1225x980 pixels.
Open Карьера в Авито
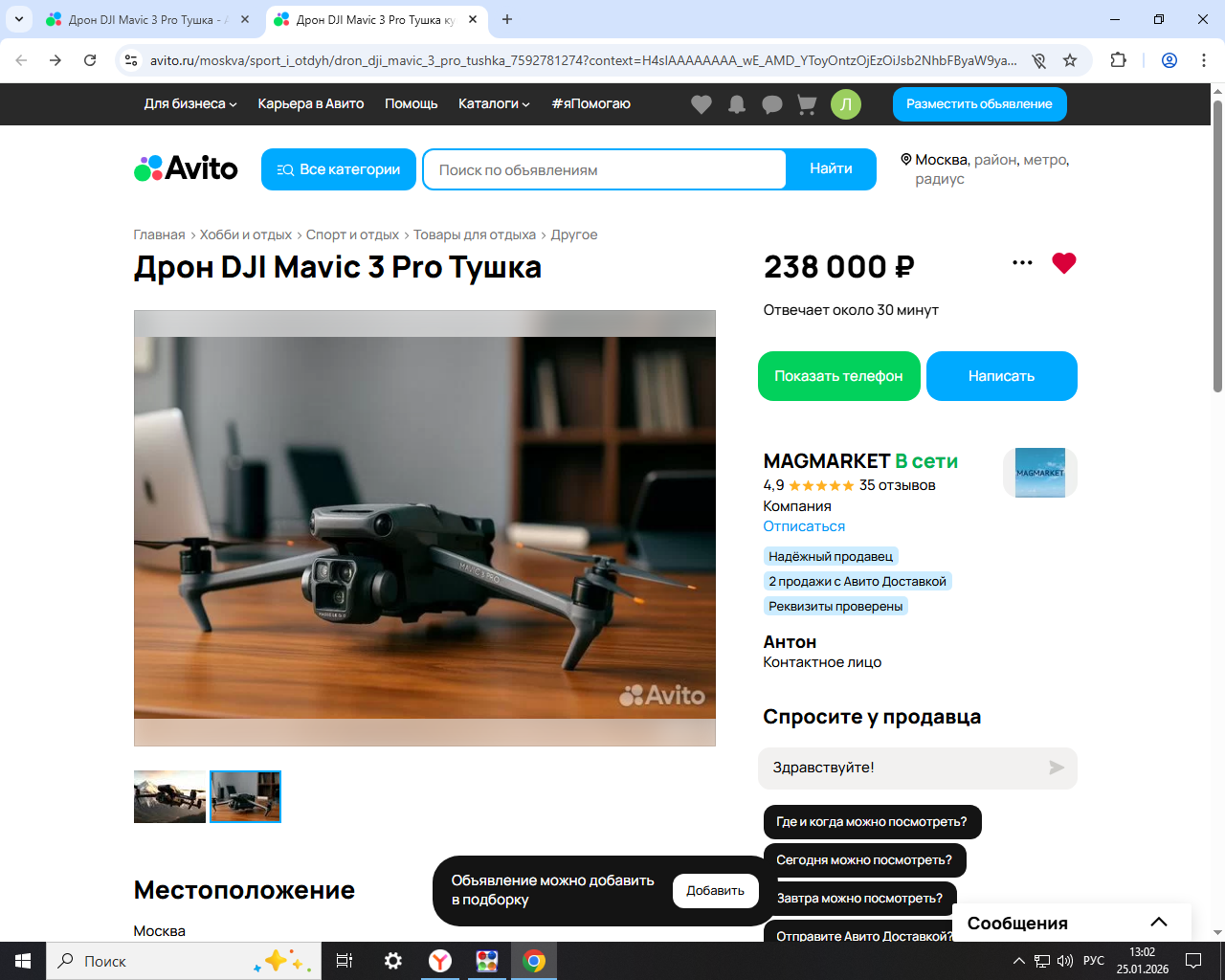click(x=311, y=104)
